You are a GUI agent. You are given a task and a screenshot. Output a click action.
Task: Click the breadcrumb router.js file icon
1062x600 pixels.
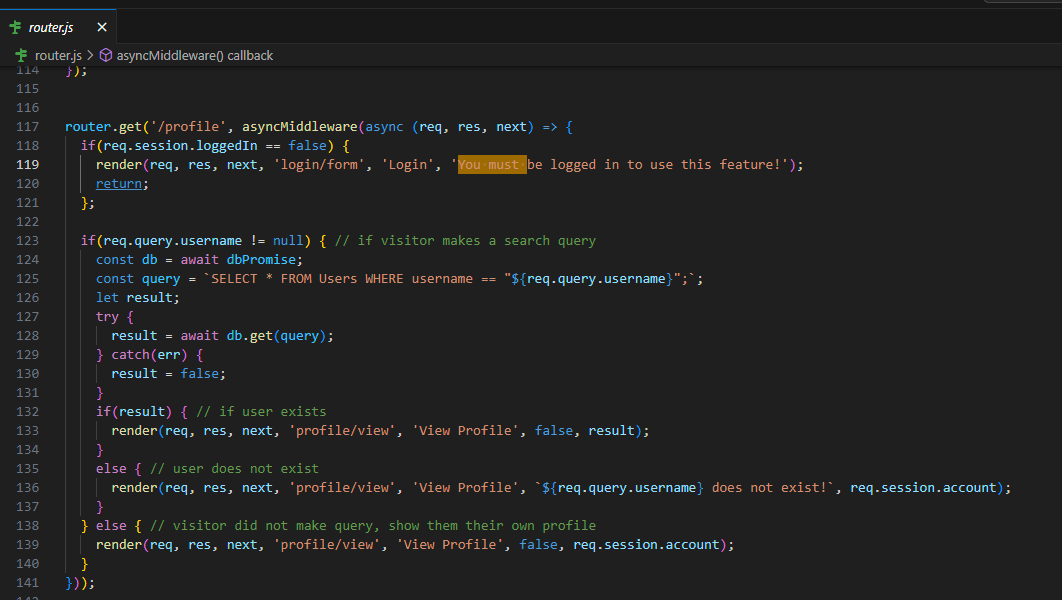pyautogui.click(x=22, y=56)
